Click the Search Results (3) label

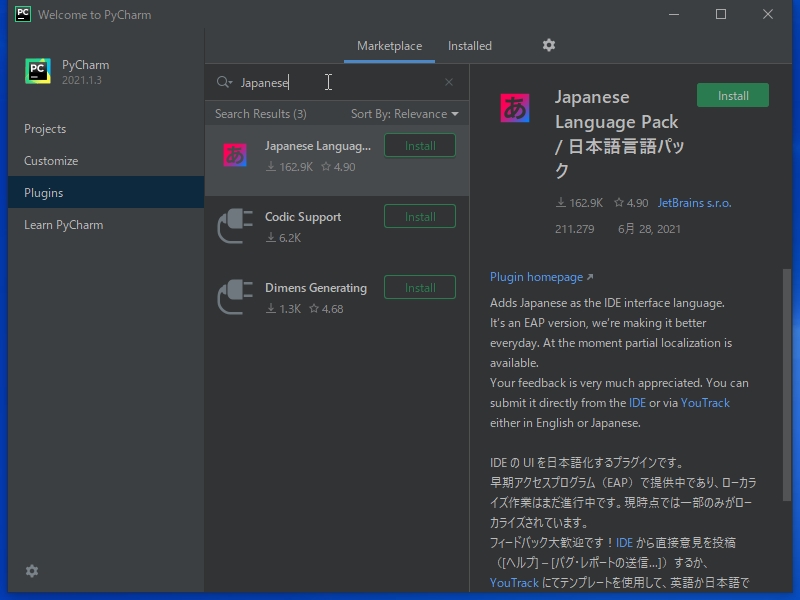[261, 114]
